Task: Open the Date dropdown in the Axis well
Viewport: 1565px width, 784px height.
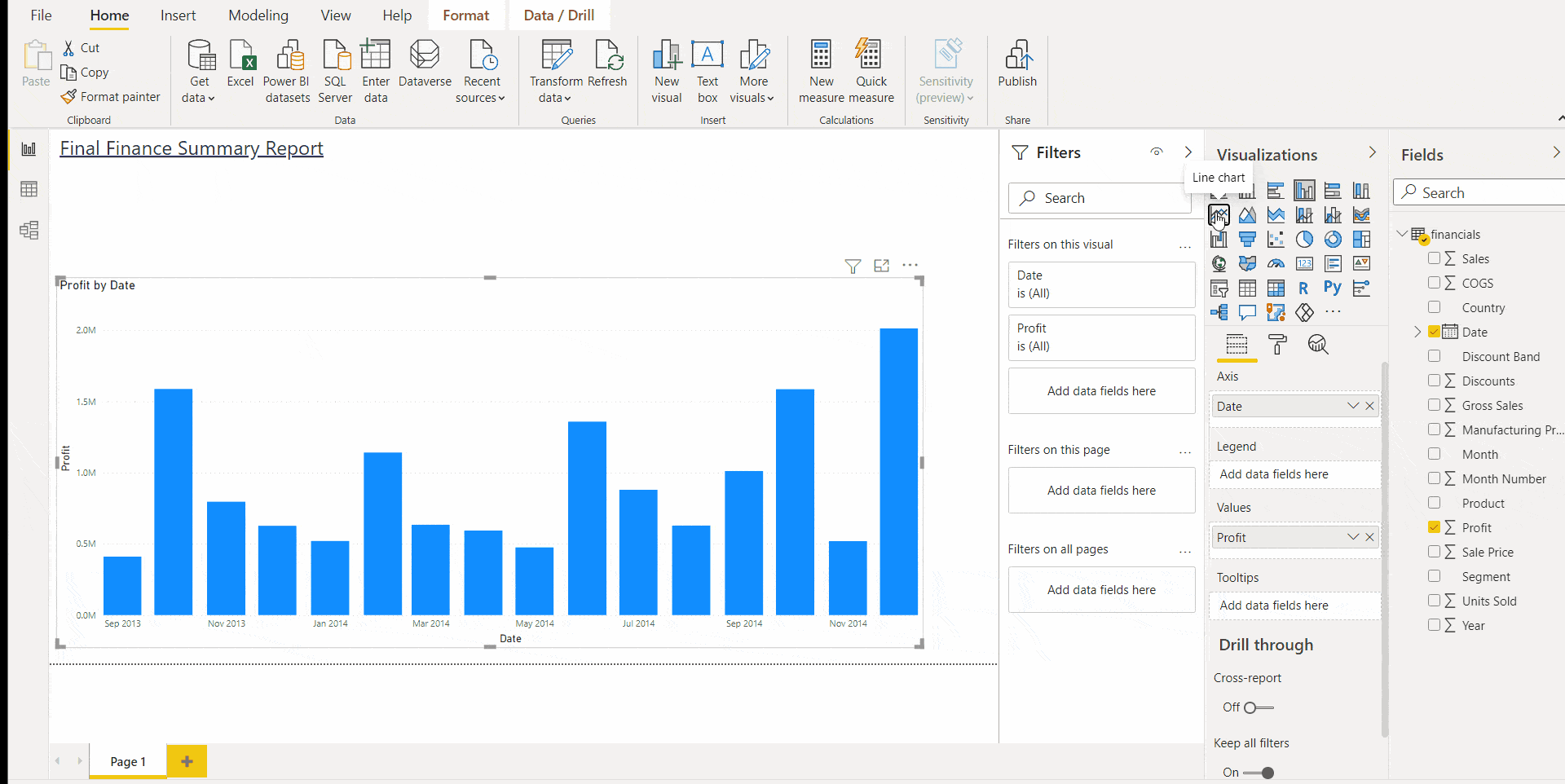Action: (1353, 405)
